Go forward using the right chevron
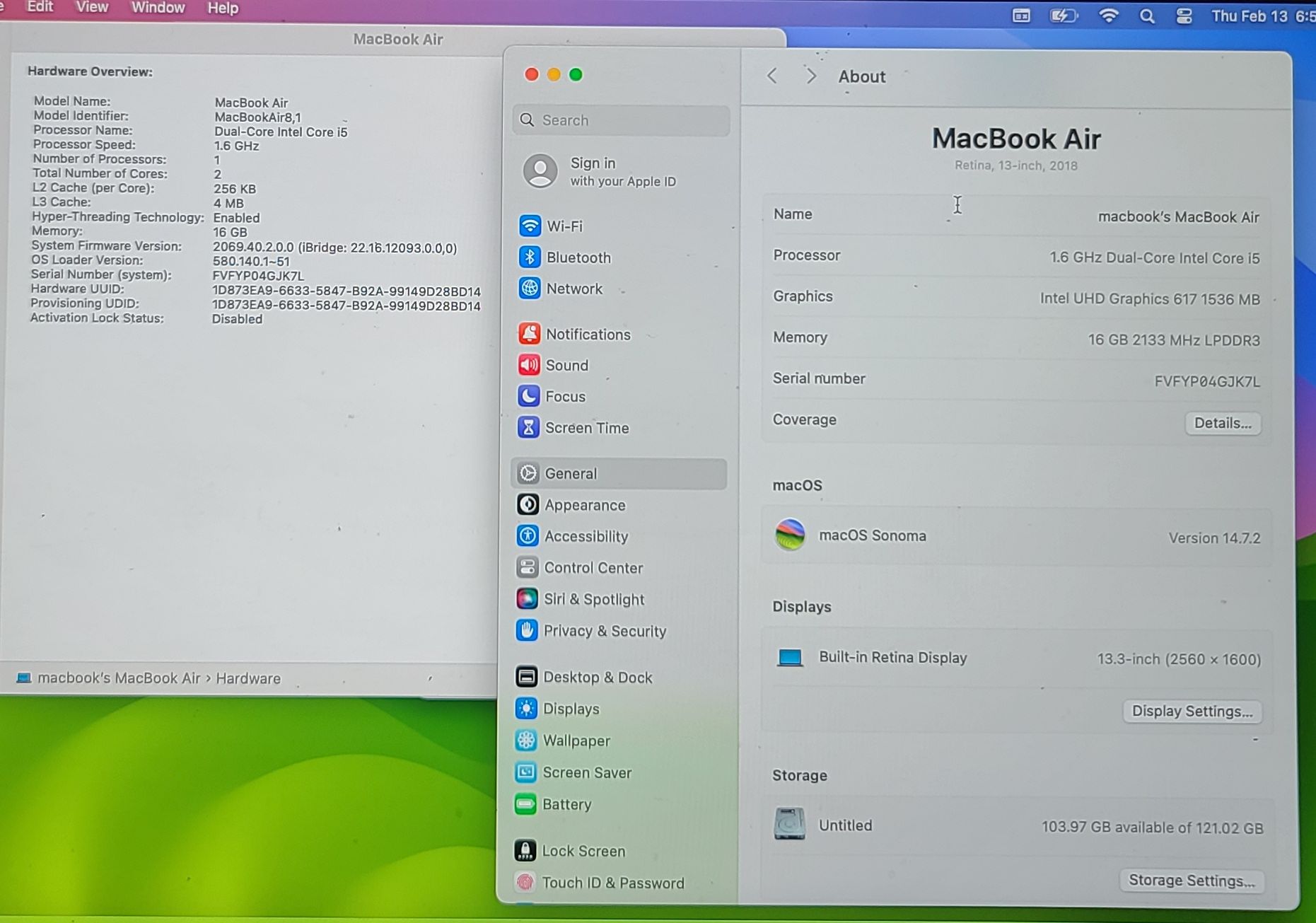1316x923 pixels. pos(811,76)
